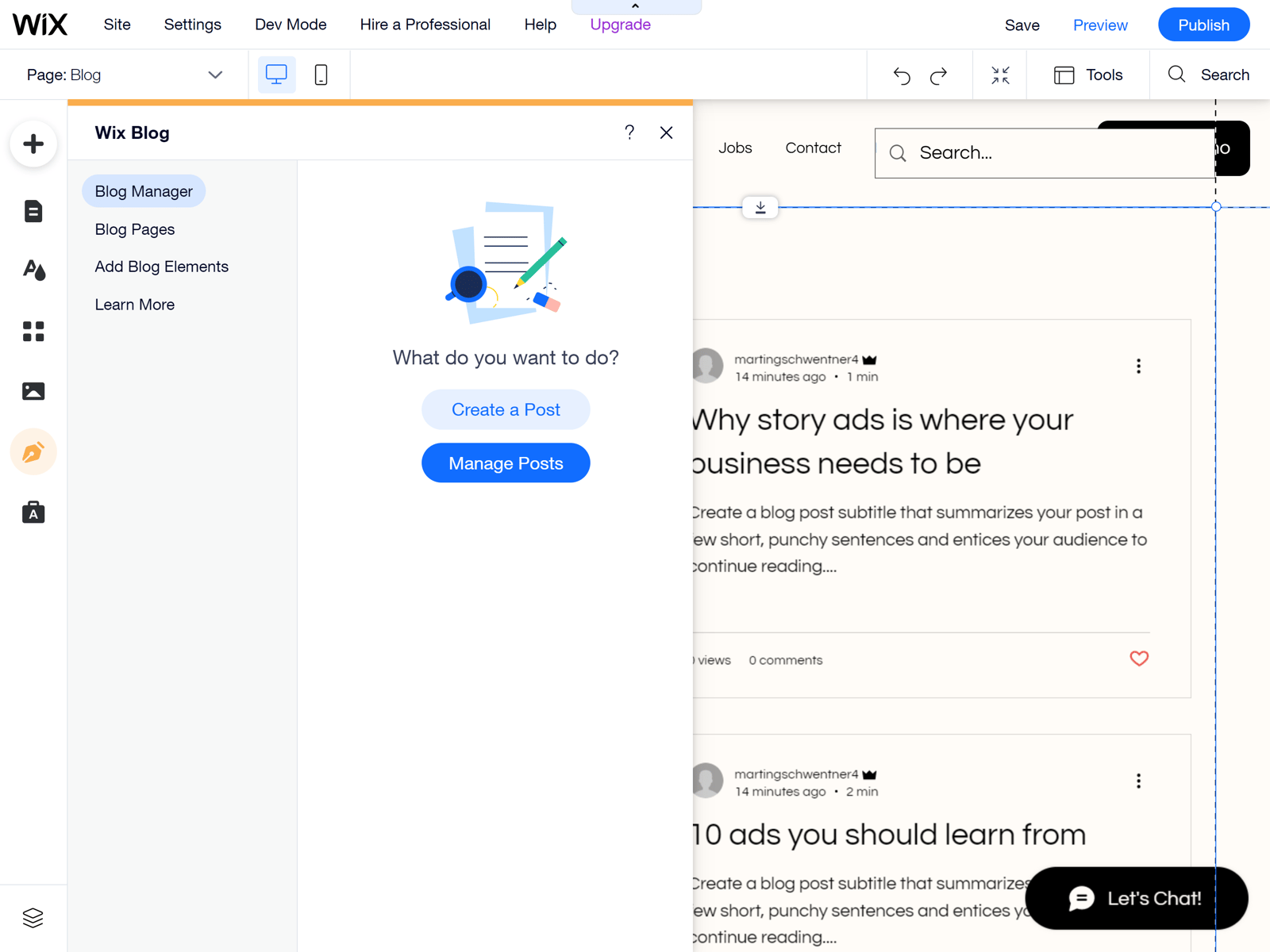This screenshot has width=1270, height=952.
Task: Select the highlighted Blog panel icon
Action: (x=33, y=452)
